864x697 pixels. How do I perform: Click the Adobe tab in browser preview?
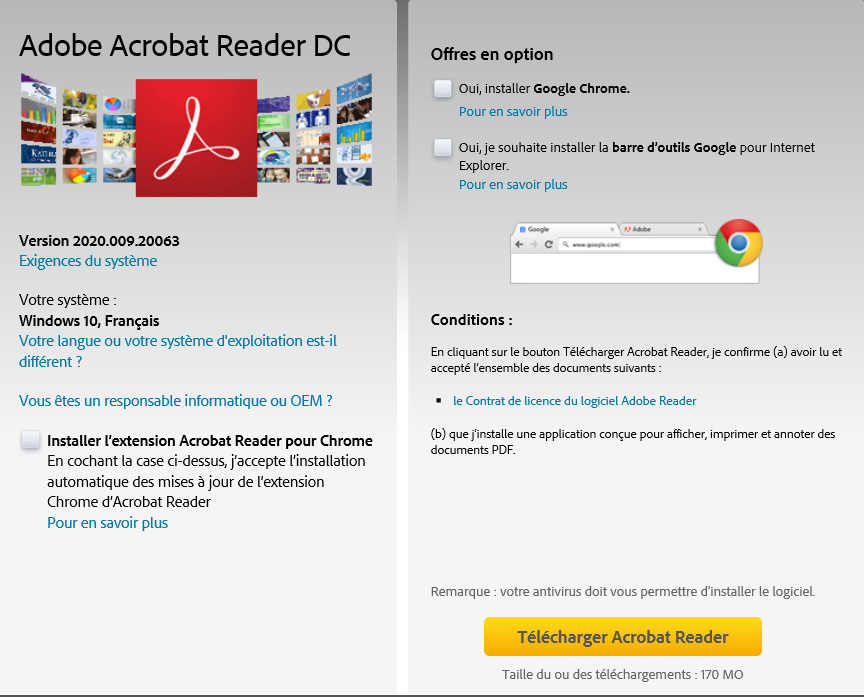[663, 229]
